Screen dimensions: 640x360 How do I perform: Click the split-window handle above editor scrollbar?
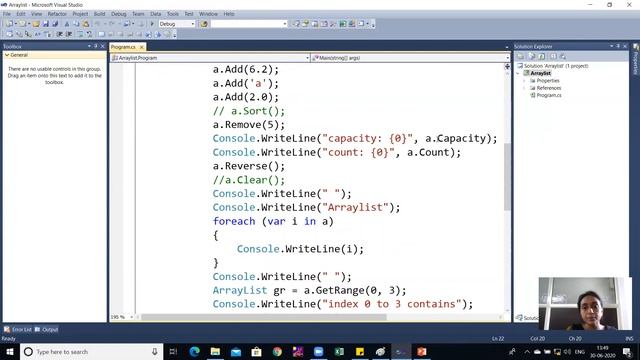[507, 66]
